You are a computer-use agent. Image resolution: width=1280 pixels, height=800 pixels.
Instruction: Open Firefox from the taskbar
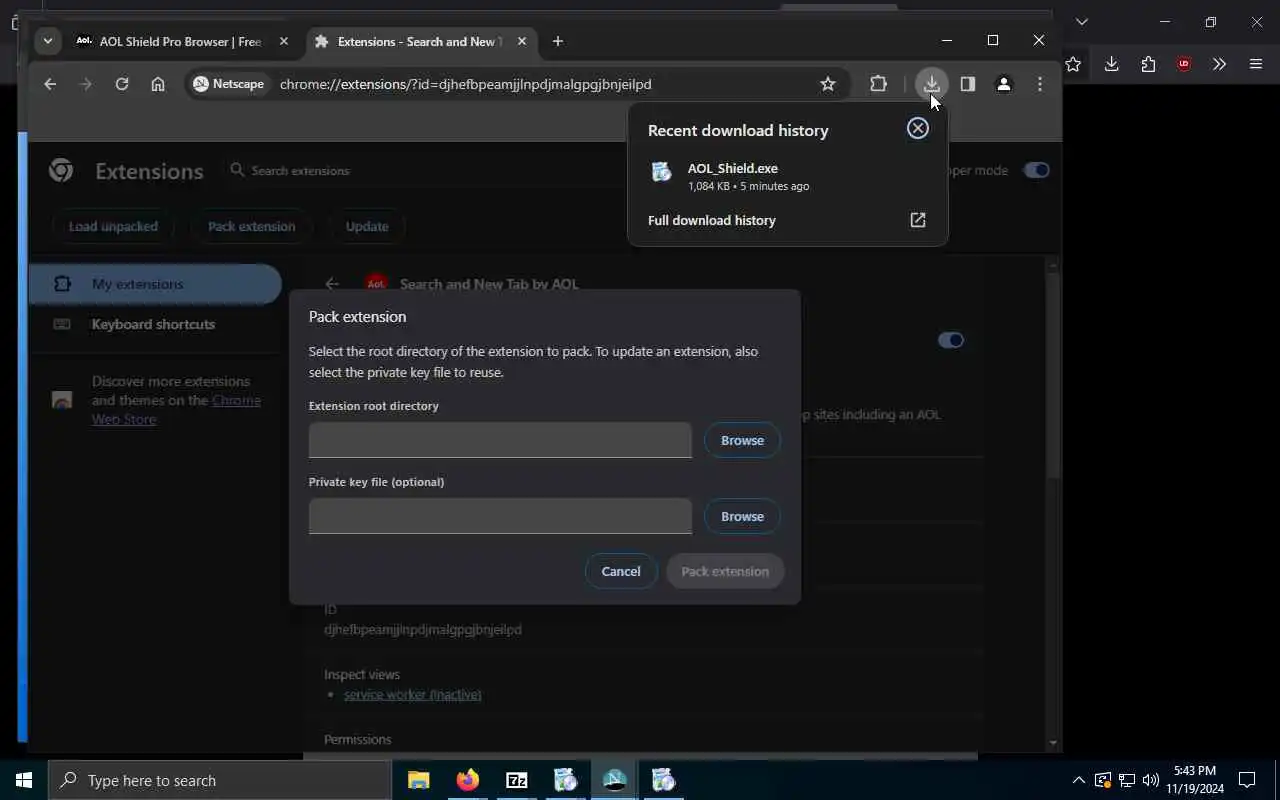pos(468,780)
